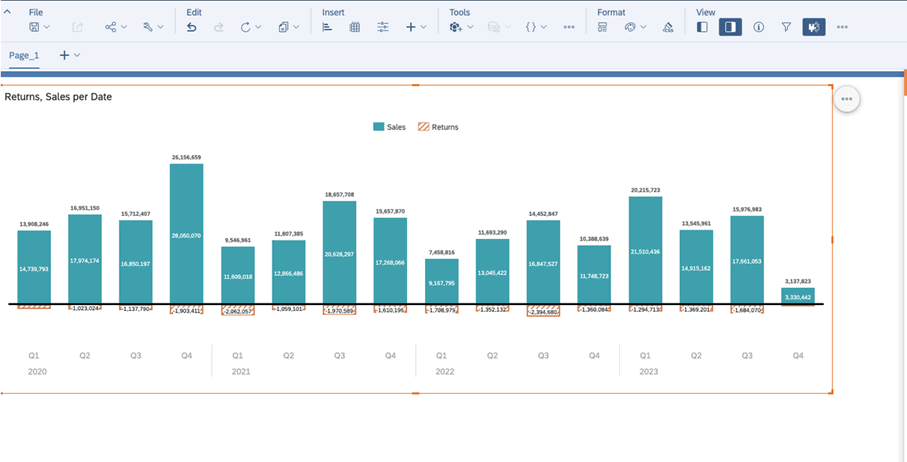The width and height of the screenshot is (907, 462).
Task: Open the add page plus dropdown
Action: [x=70, y=55]
